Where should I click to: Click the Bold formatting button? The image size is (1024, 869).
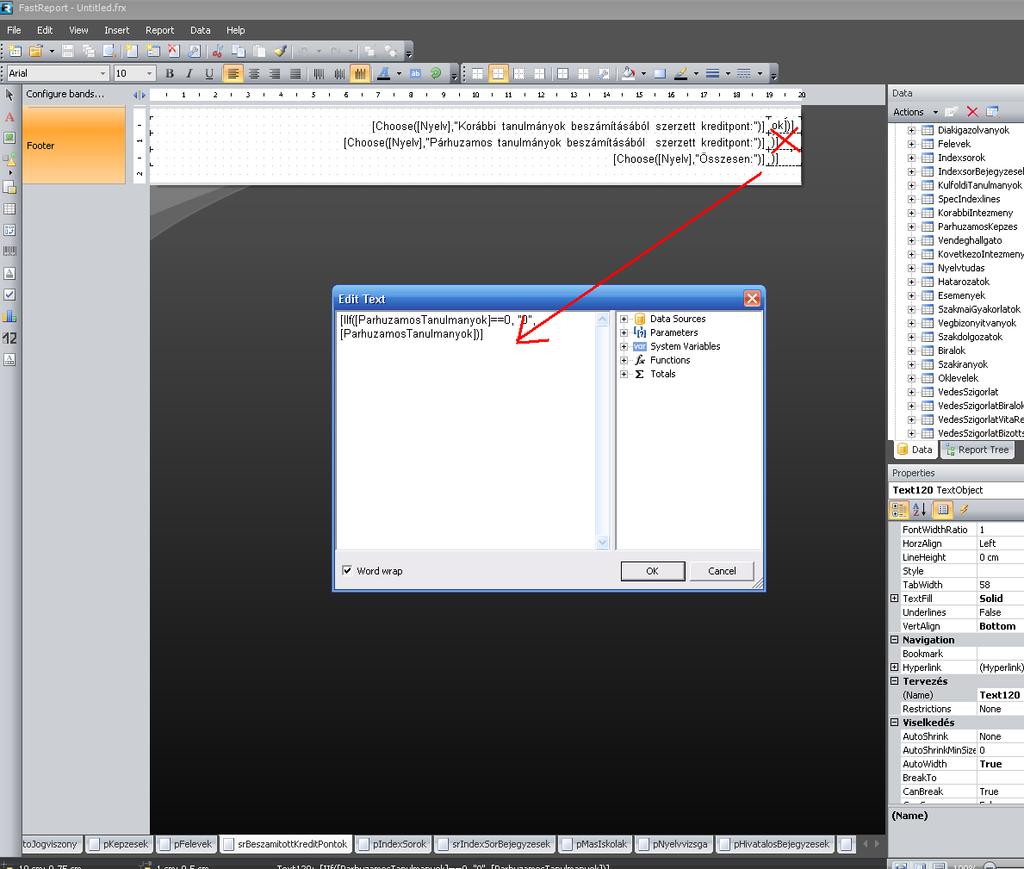pos(170,73)
